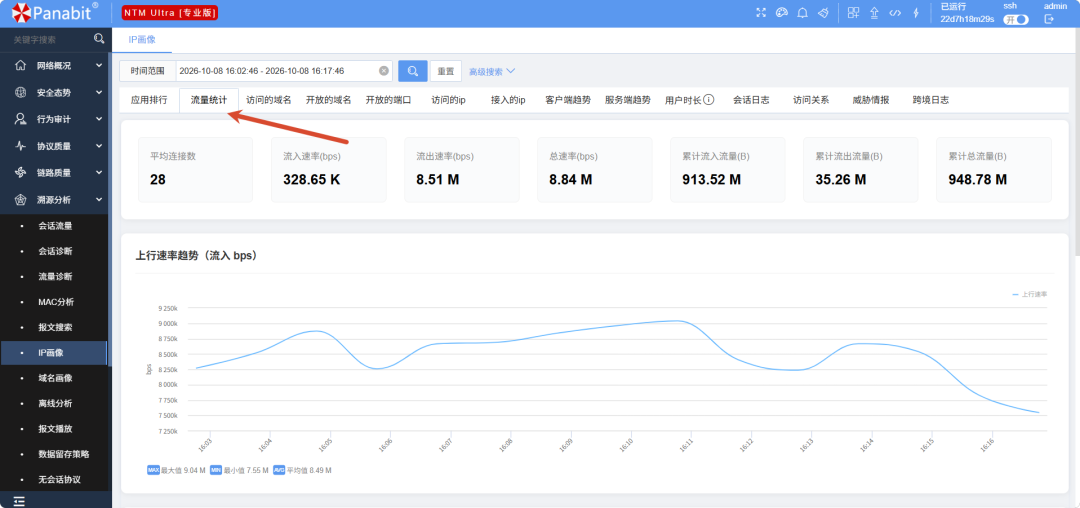Expand 高级搜索 advanced search options
The image size is (1080, 508).
tap(492, 72)
